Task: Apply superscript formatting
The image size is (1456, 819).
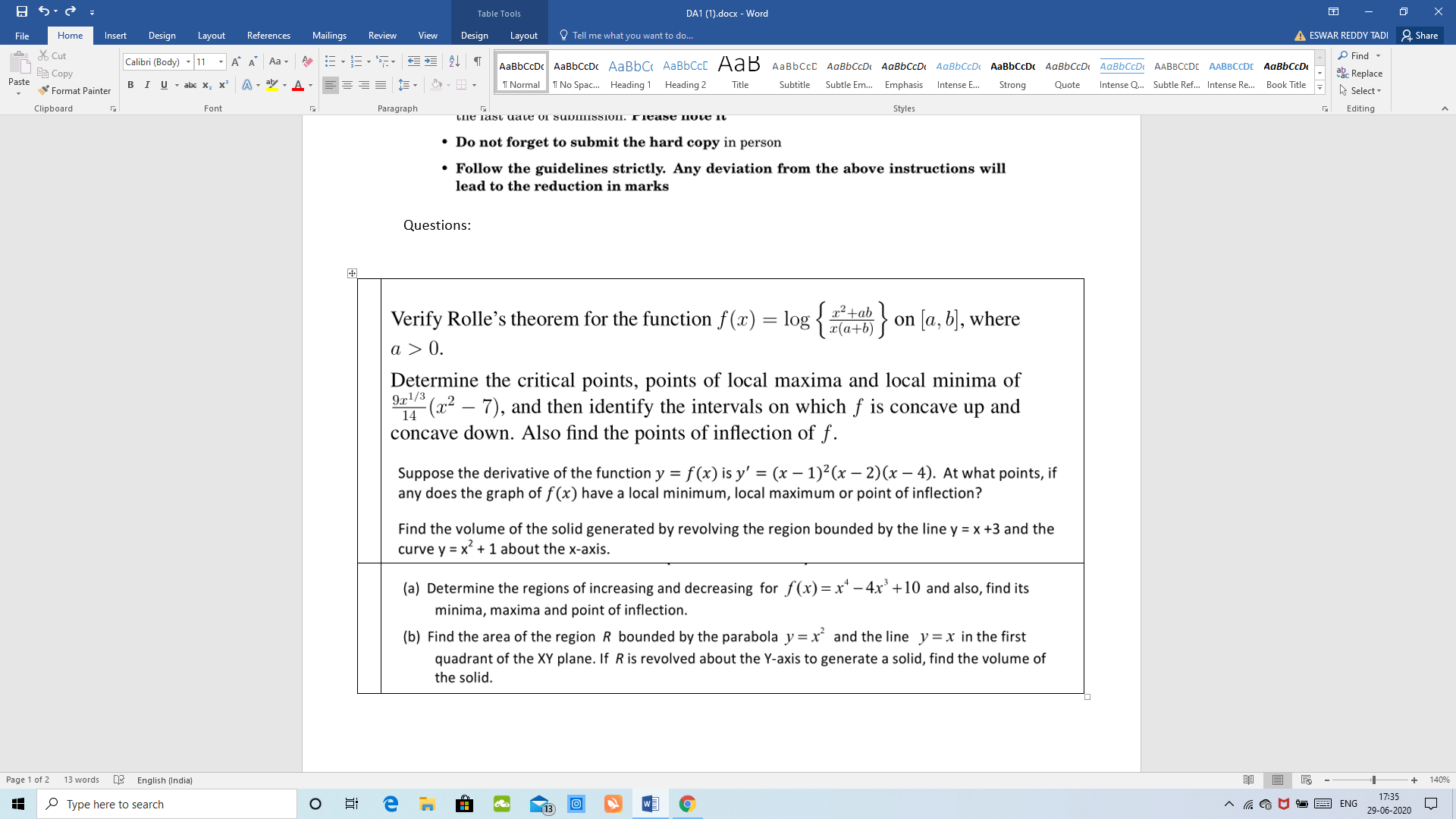Action: (222, 85)
